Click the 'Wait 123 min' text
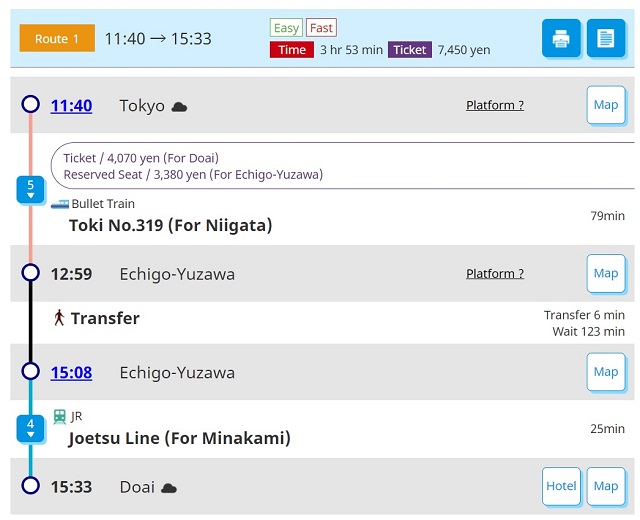This screenshot has height=520, width=640. 589,331
